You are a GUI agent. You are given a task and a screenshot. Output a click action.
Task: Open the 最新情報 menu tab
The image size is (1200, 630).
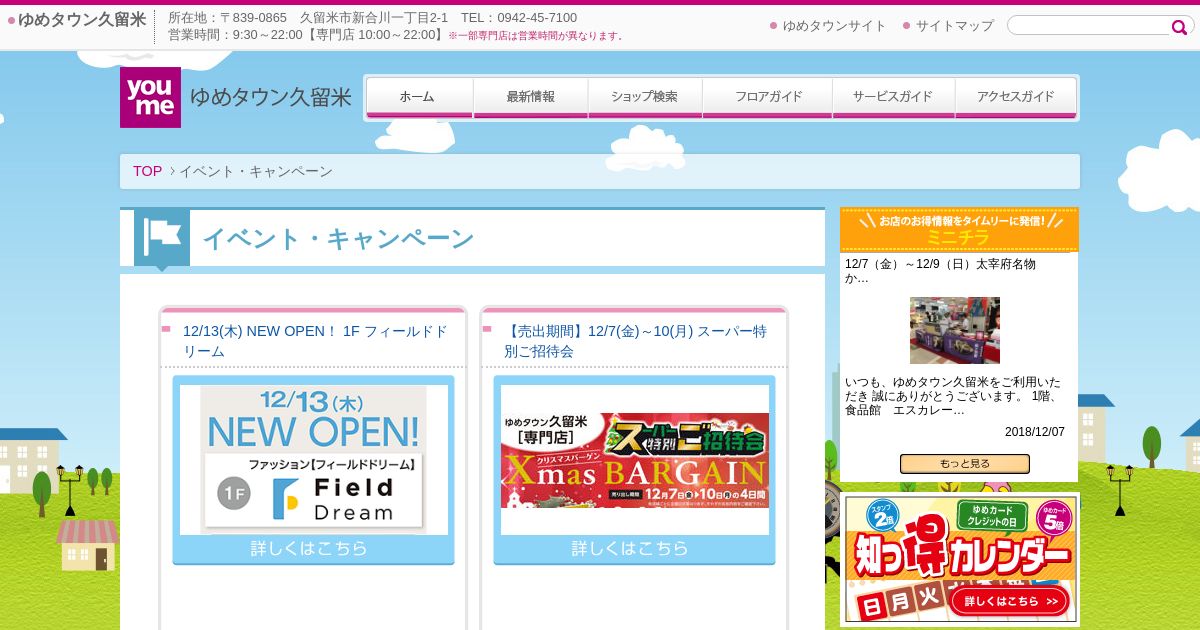click(x=530, y=98)
